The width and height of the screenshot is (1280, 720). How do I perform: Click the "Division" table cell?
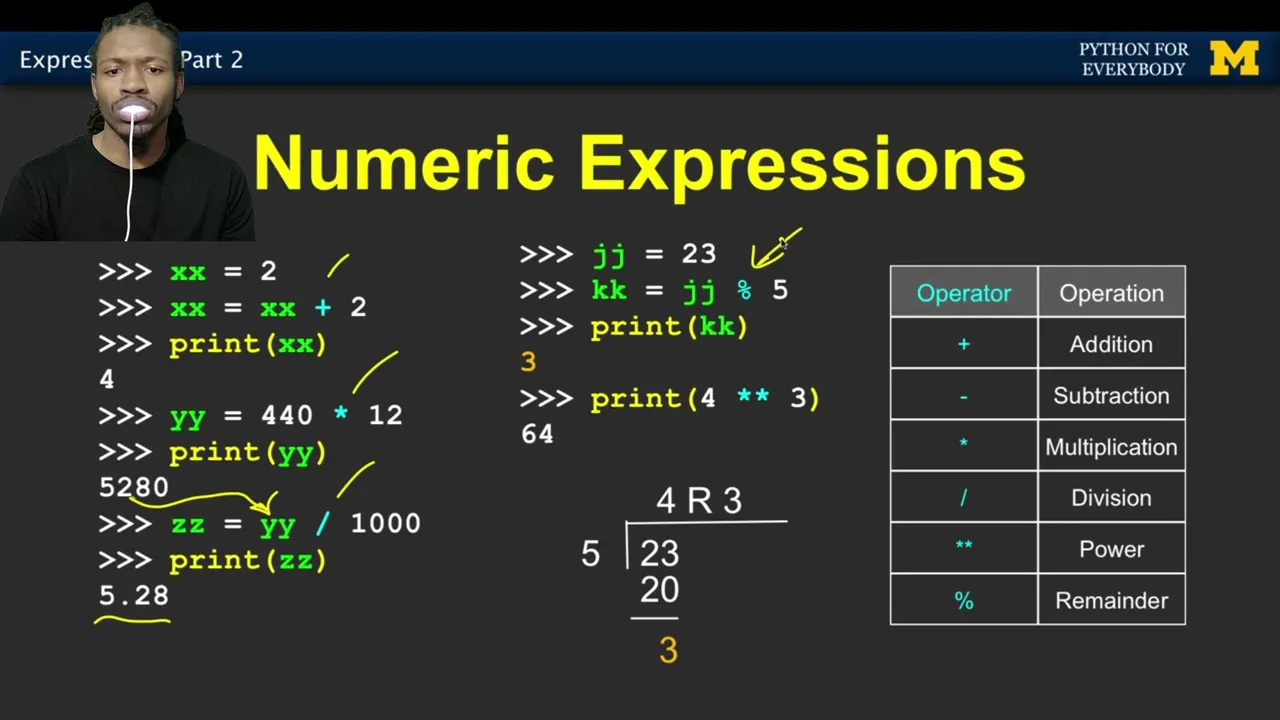pyautogui.click(x=1112, y=498)
